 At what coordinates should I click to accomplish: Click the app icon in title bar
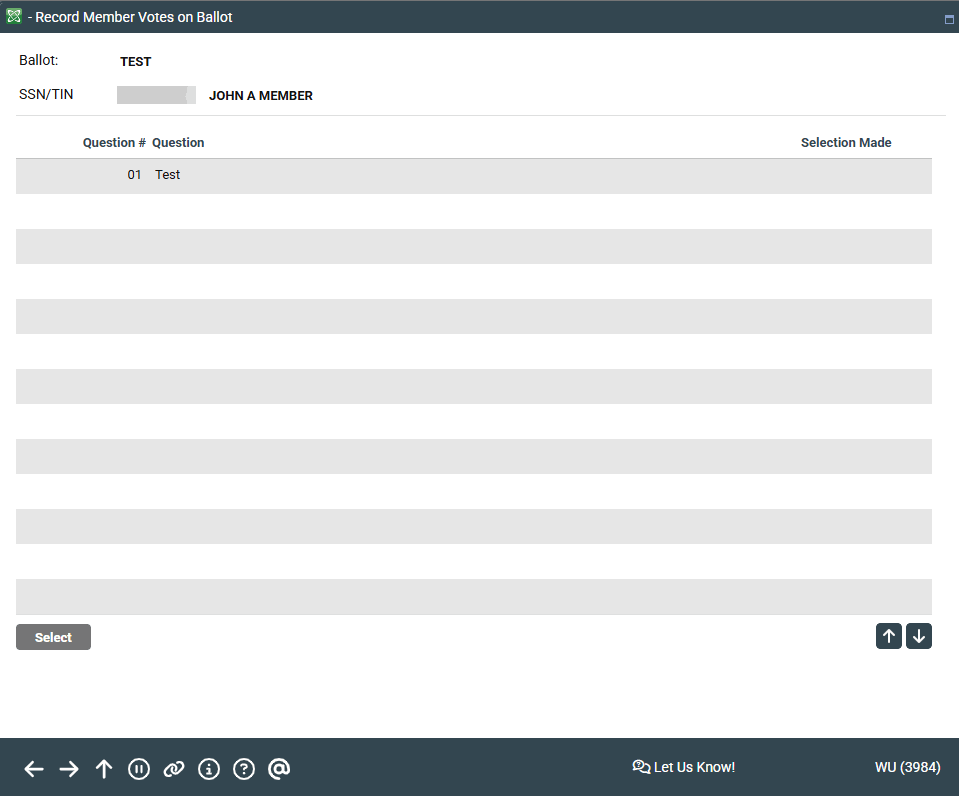tap(14, 17)
